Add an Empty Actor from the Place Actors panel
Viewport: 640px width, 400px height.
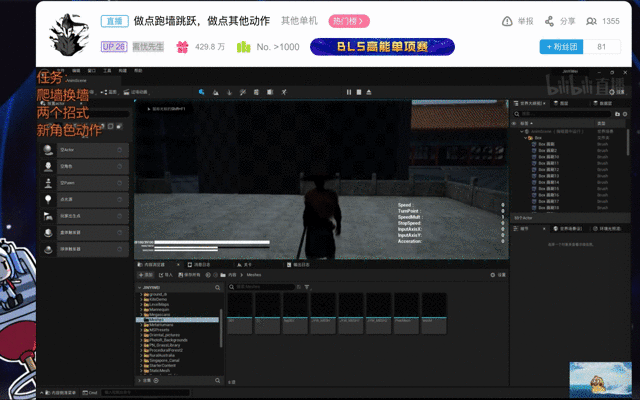tap(85, 150)
